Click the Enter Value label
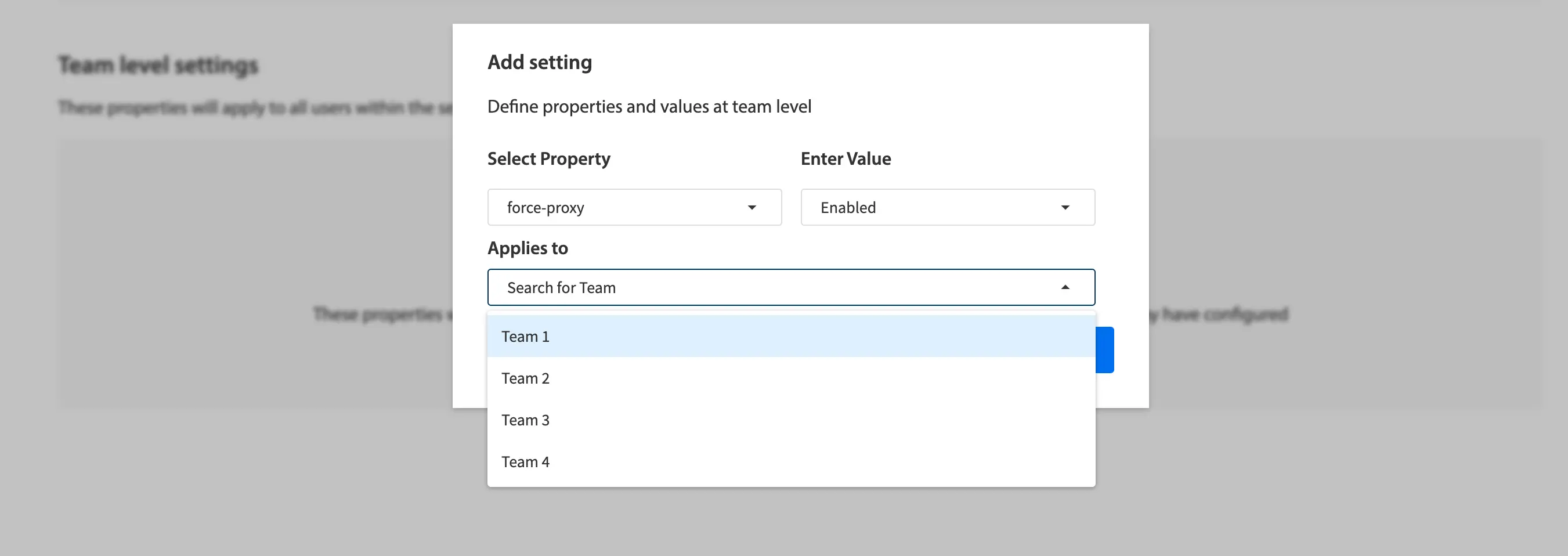The width and height of the screenshot is (1568, 556). tap(846, 159)
